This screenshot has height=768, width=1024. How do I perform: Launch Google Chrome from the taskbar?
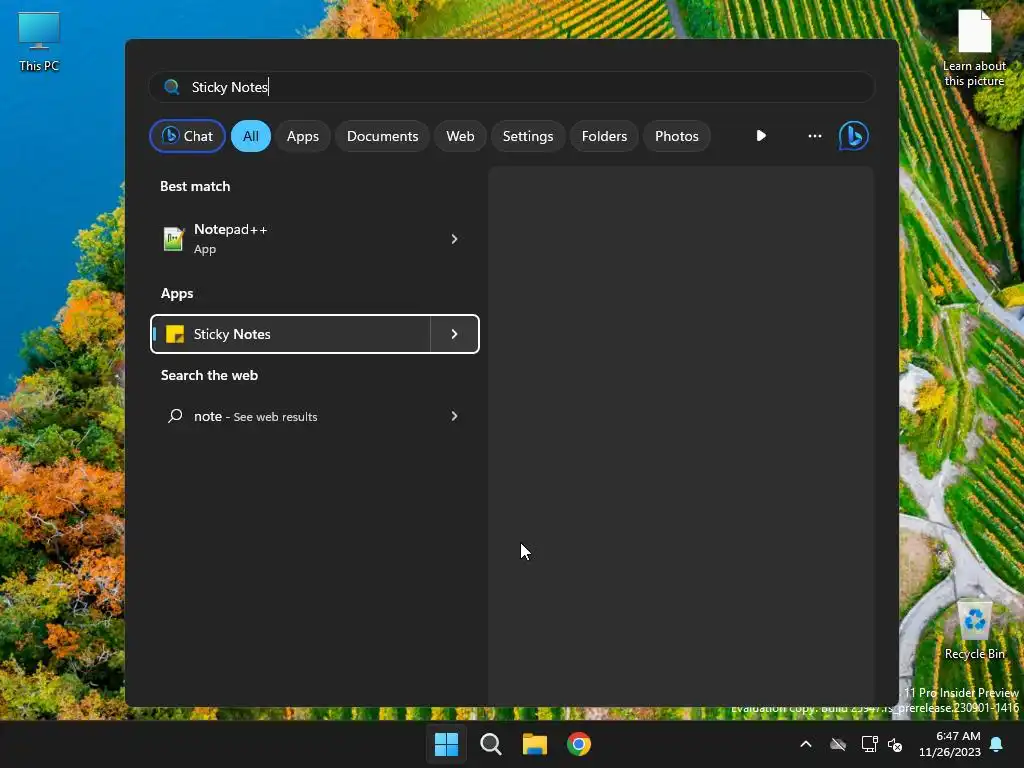pyautogui.click(x=579, y=744)
